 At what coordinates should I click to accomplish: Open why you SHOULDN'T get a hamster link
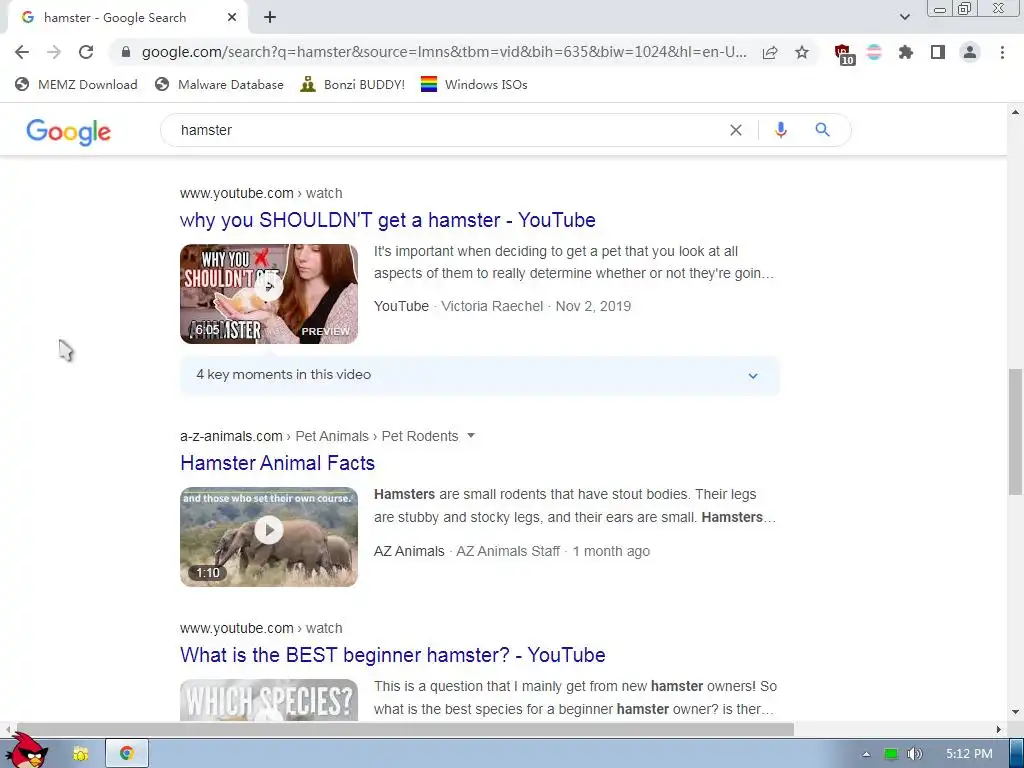click(387, 220)
